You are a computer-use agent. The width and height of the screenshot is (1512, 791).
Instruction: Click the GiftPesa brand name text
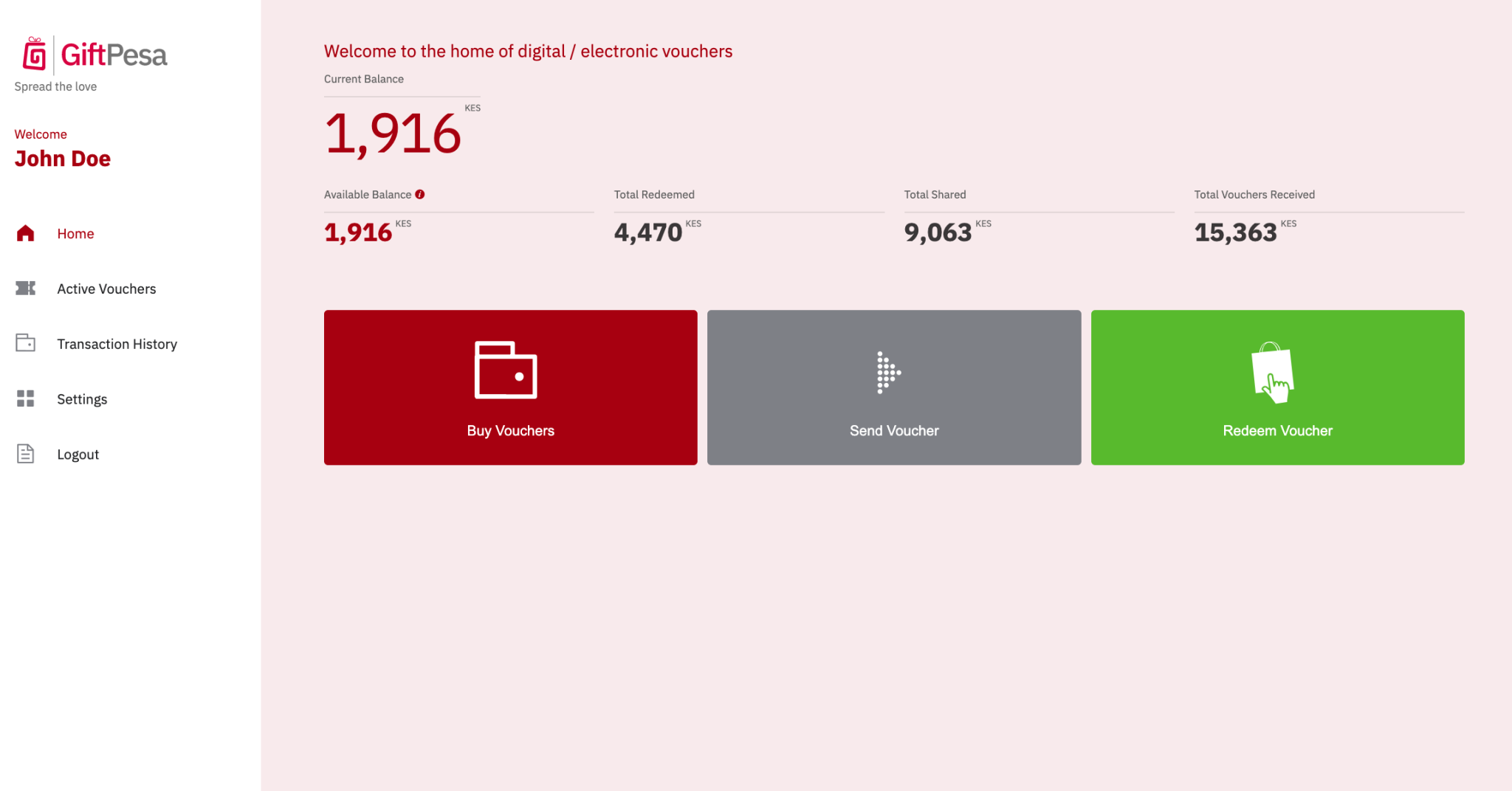(114, 55)
